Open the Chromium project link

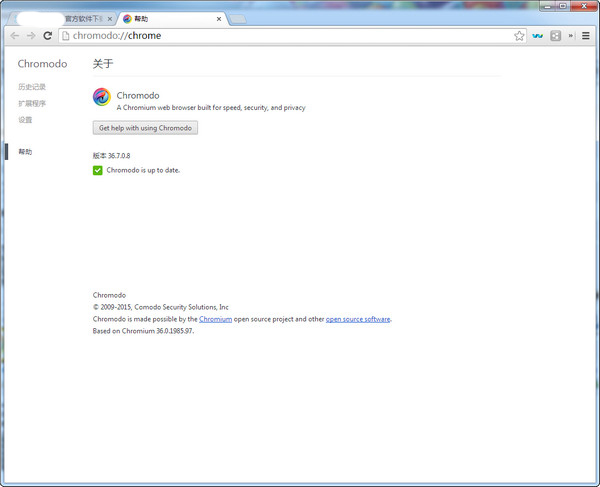coord(215,319)
